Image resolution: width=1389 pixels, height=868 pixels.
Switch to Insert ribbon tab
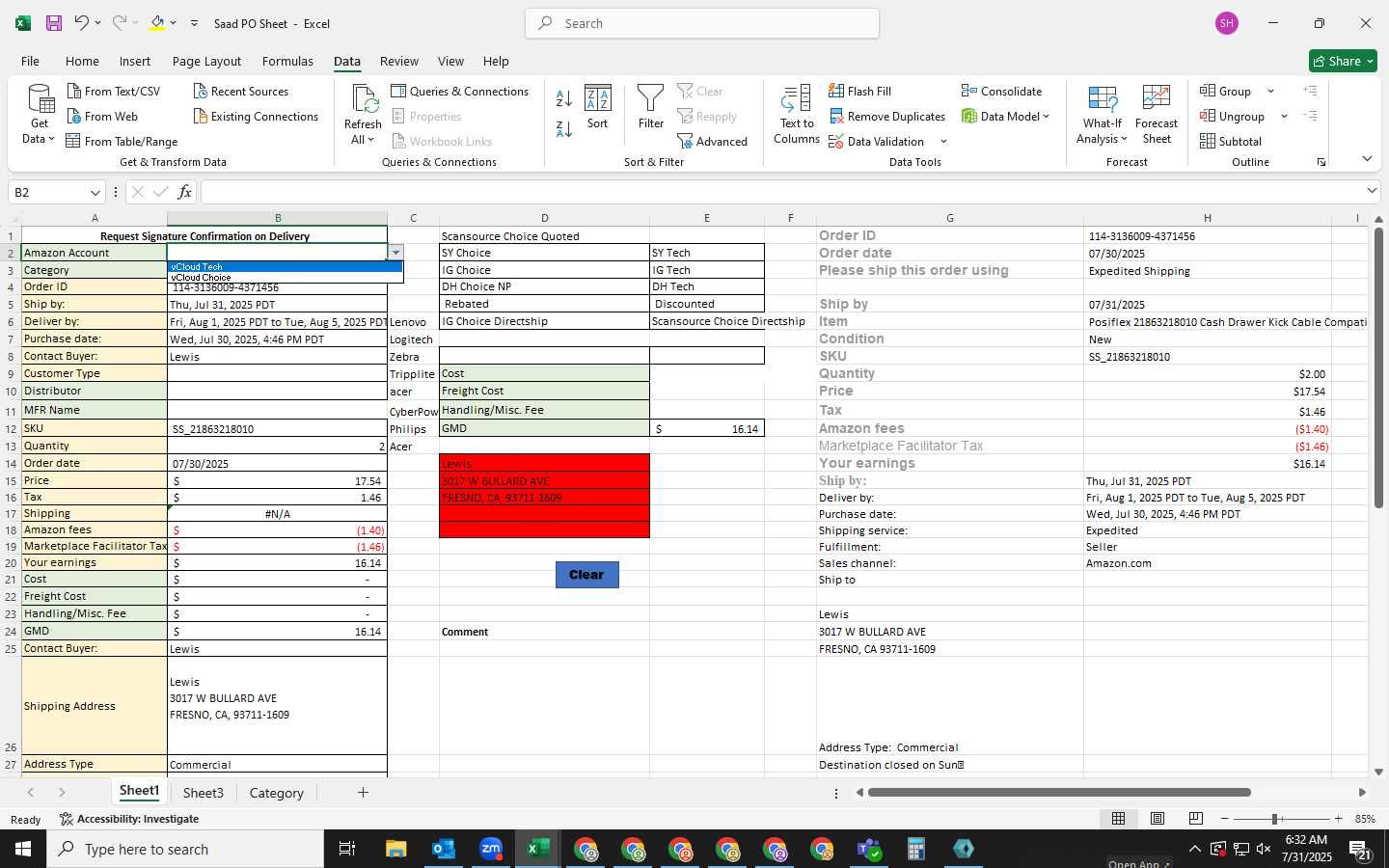135,61
